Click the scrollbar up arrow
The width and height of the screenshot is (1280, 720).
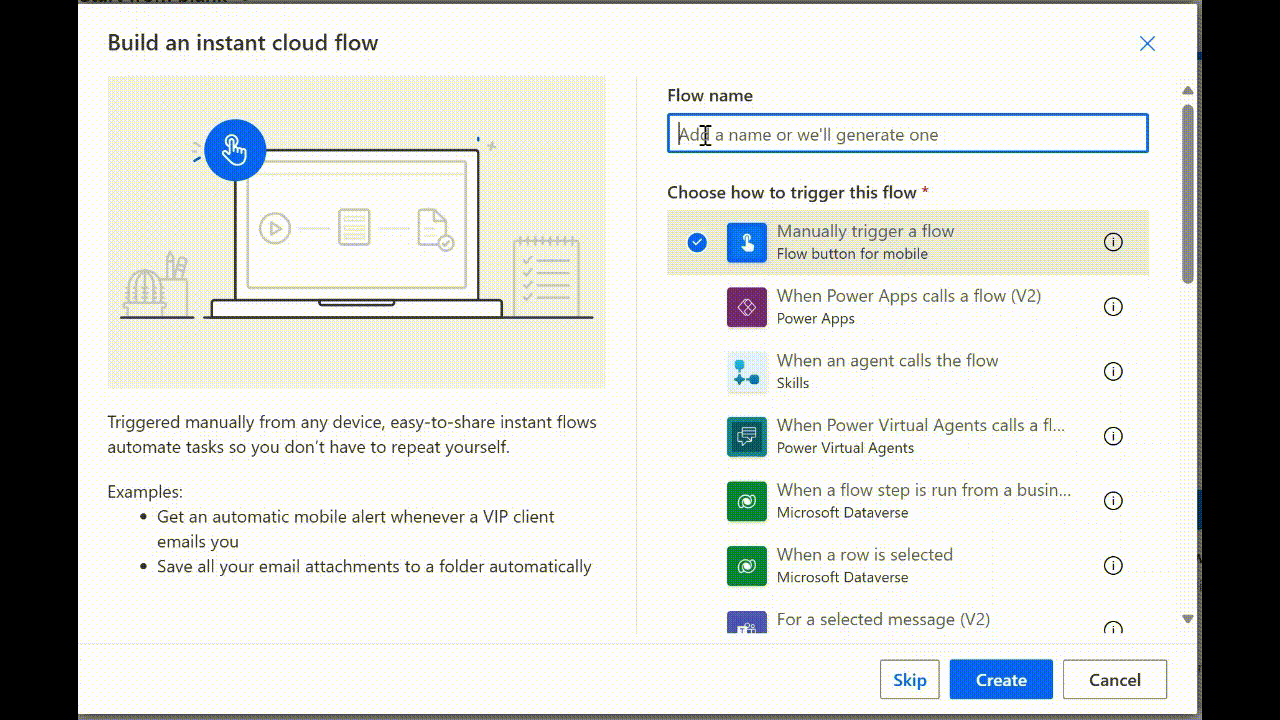[1188, 90]
